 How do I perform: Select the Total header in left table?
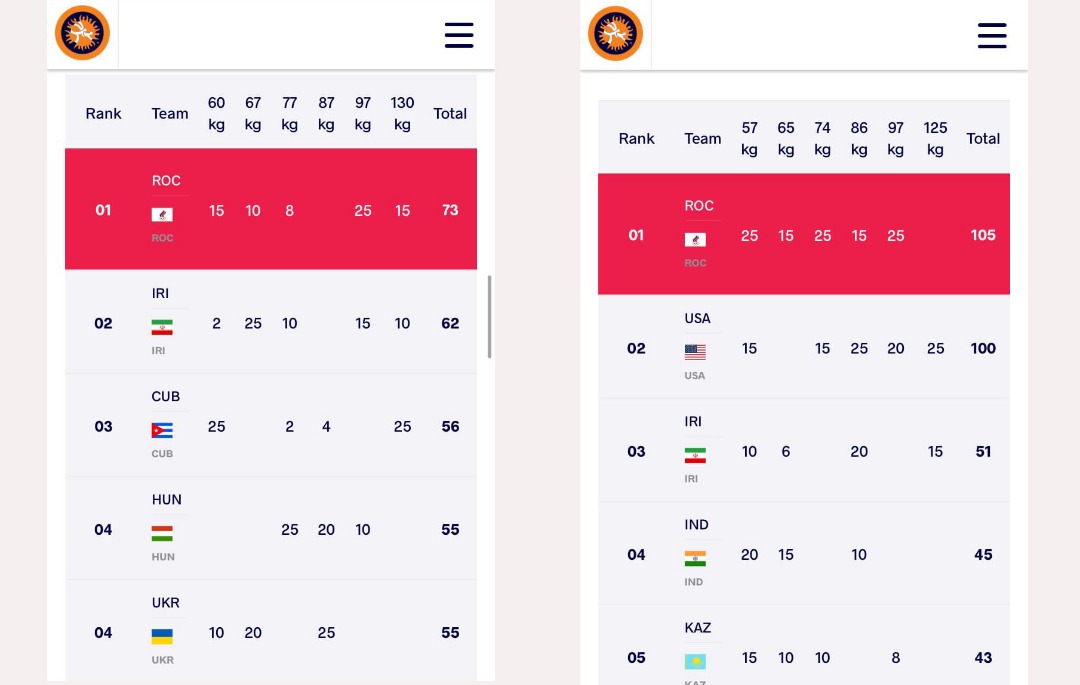pyautogui.click(x=450, y=114)
